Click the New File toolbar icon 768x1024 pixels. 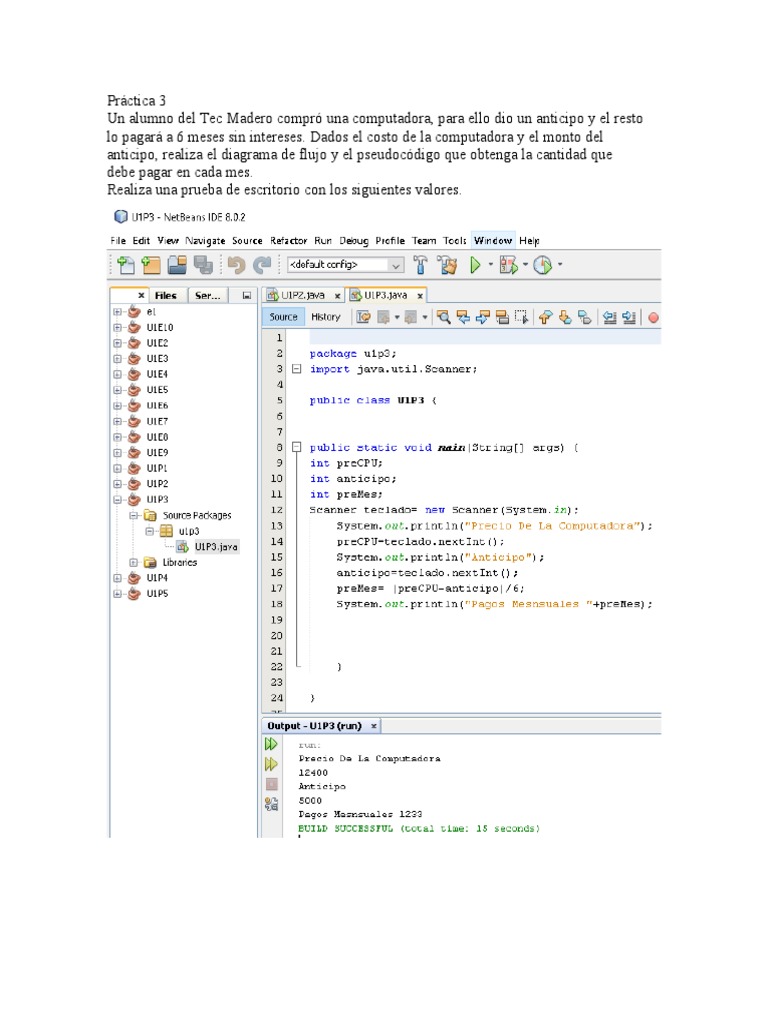[126, 265]
